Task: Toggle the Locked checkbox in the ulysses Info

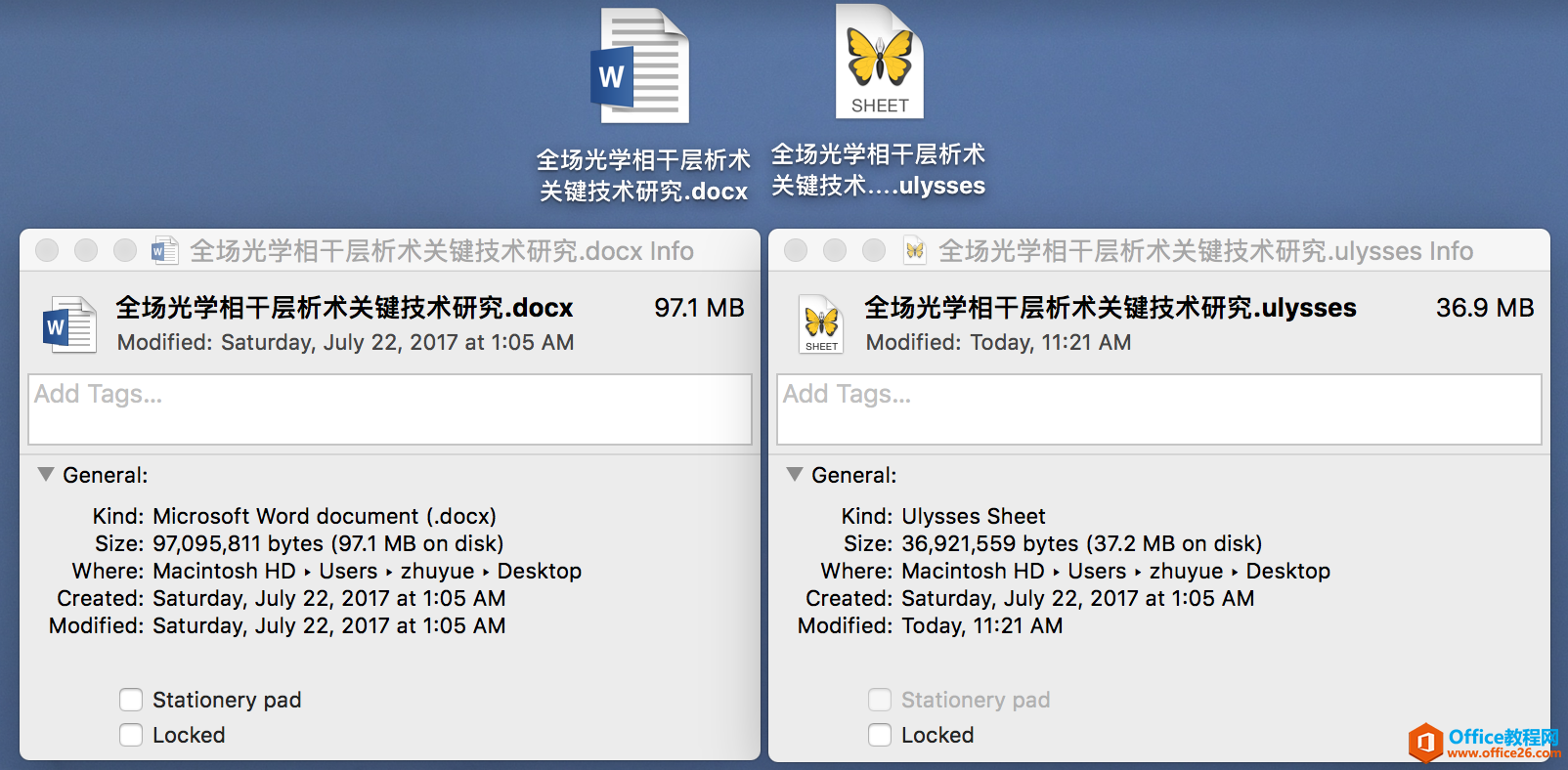Action: (x=880, y=735)
